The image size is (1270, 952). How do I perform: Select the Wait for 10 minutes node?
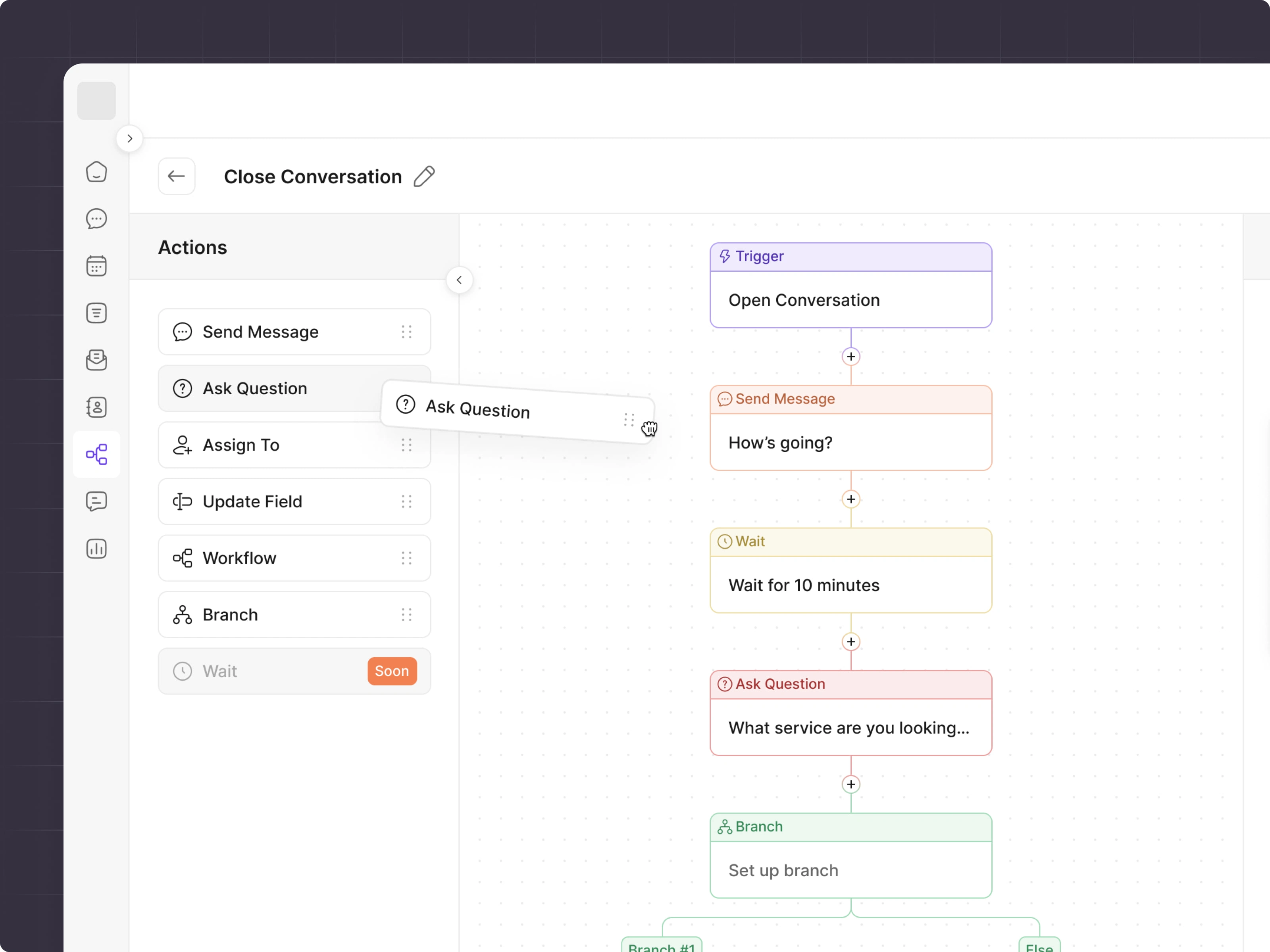coord(850,585)
